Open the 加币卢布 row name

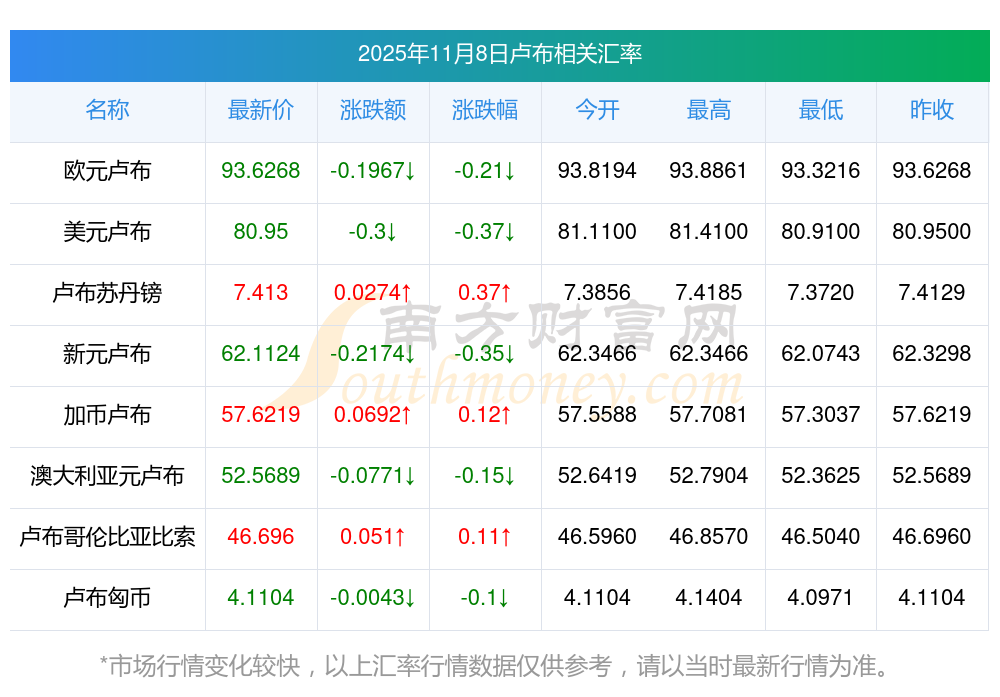point(107,415)
